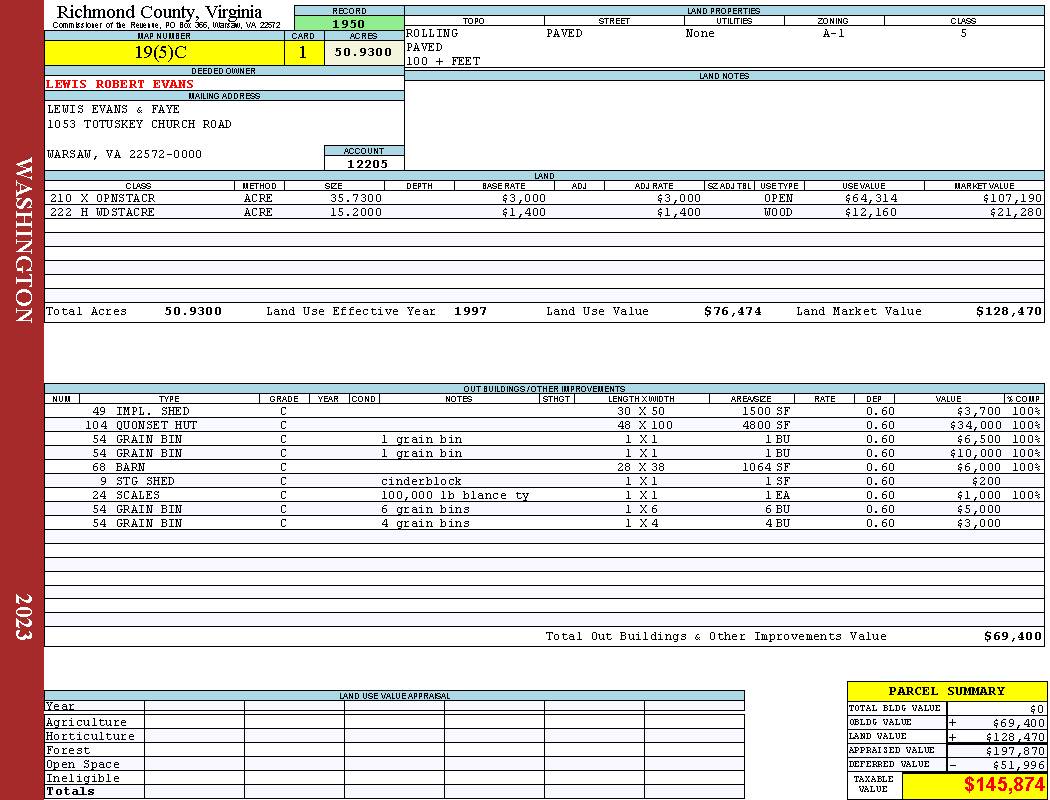Click the map number 19(5)C field
1050x800 pixels.
tap(164, 53)
